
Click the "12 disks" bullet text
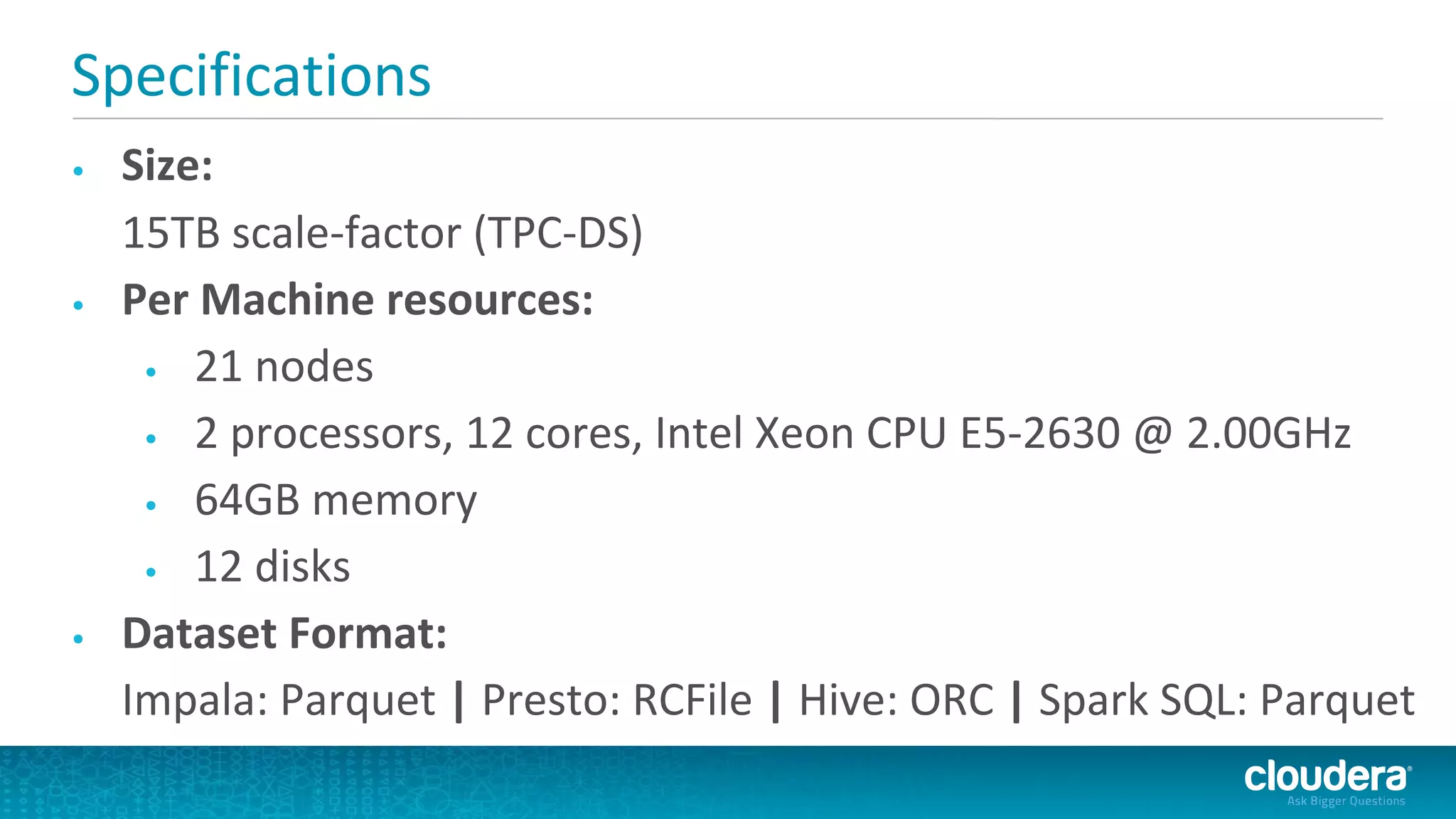coord(272,567)
